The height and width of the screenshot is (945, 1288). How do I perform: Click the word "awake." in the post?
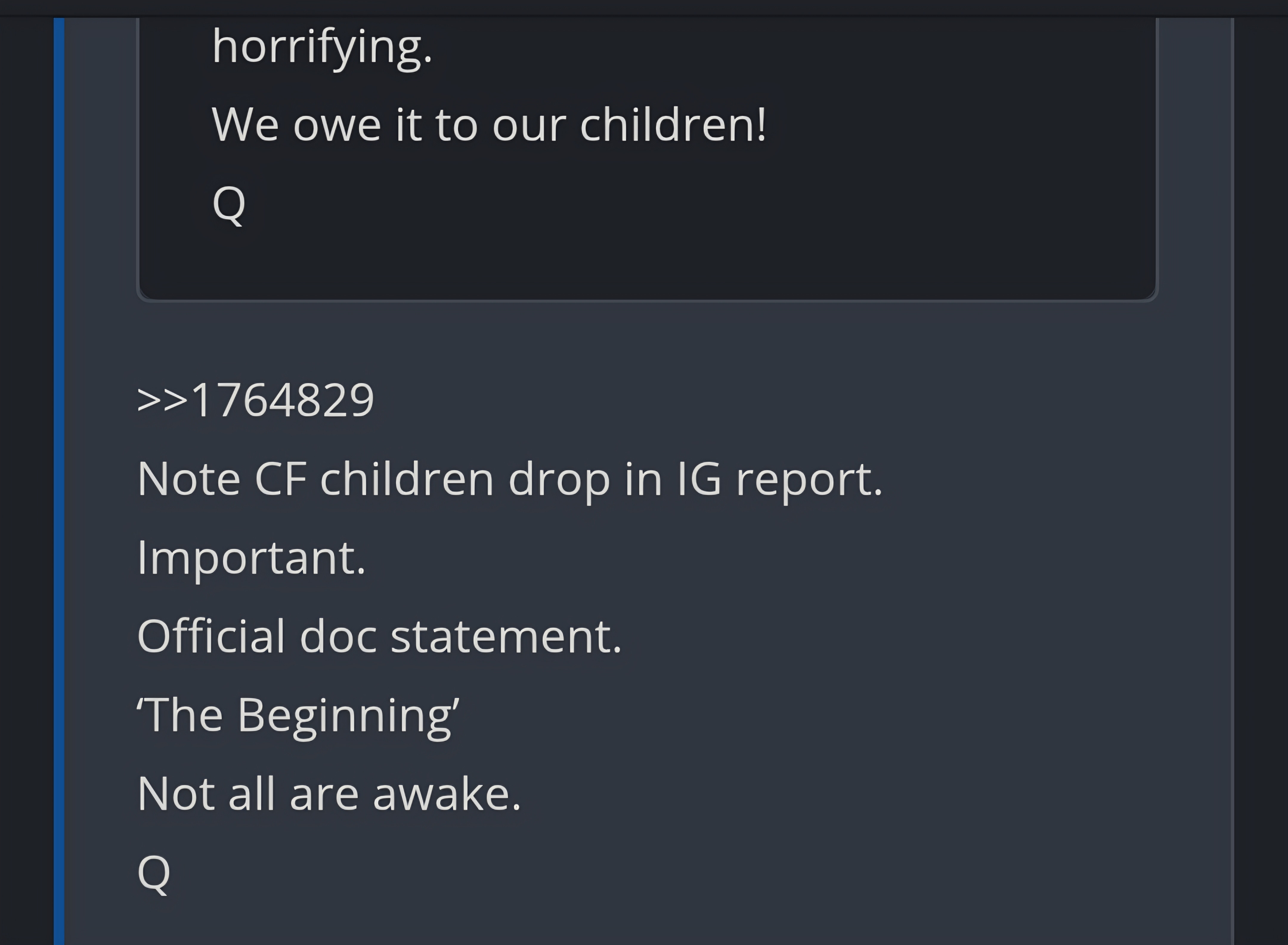click(447, 794)
